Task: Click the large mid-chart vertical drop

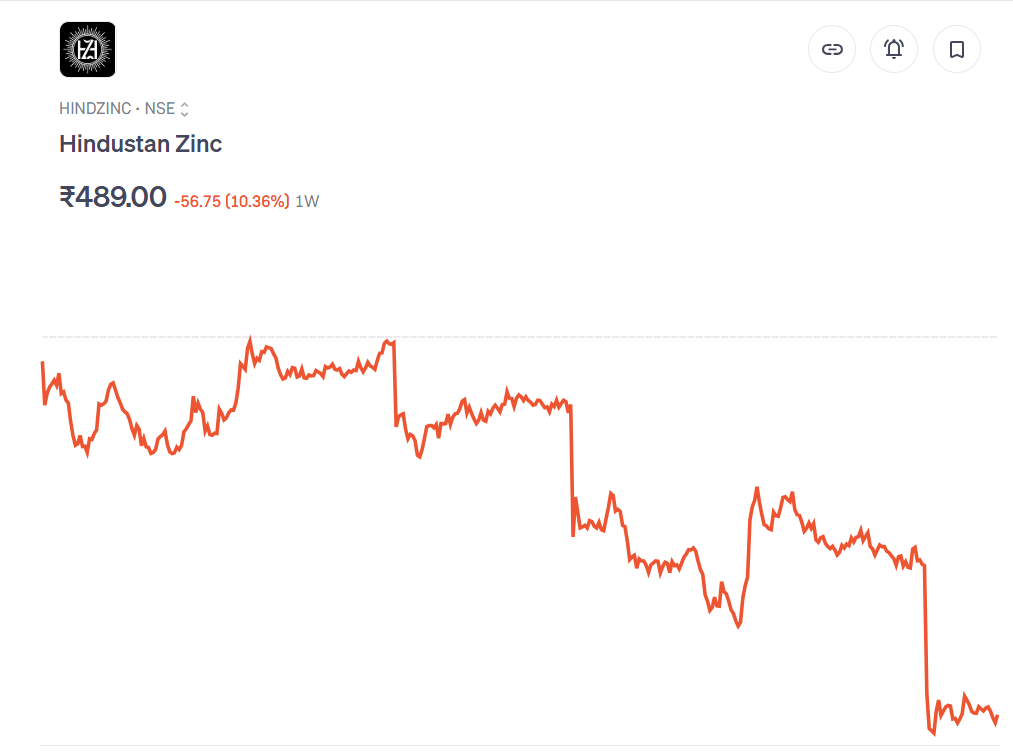Action: 571,470
